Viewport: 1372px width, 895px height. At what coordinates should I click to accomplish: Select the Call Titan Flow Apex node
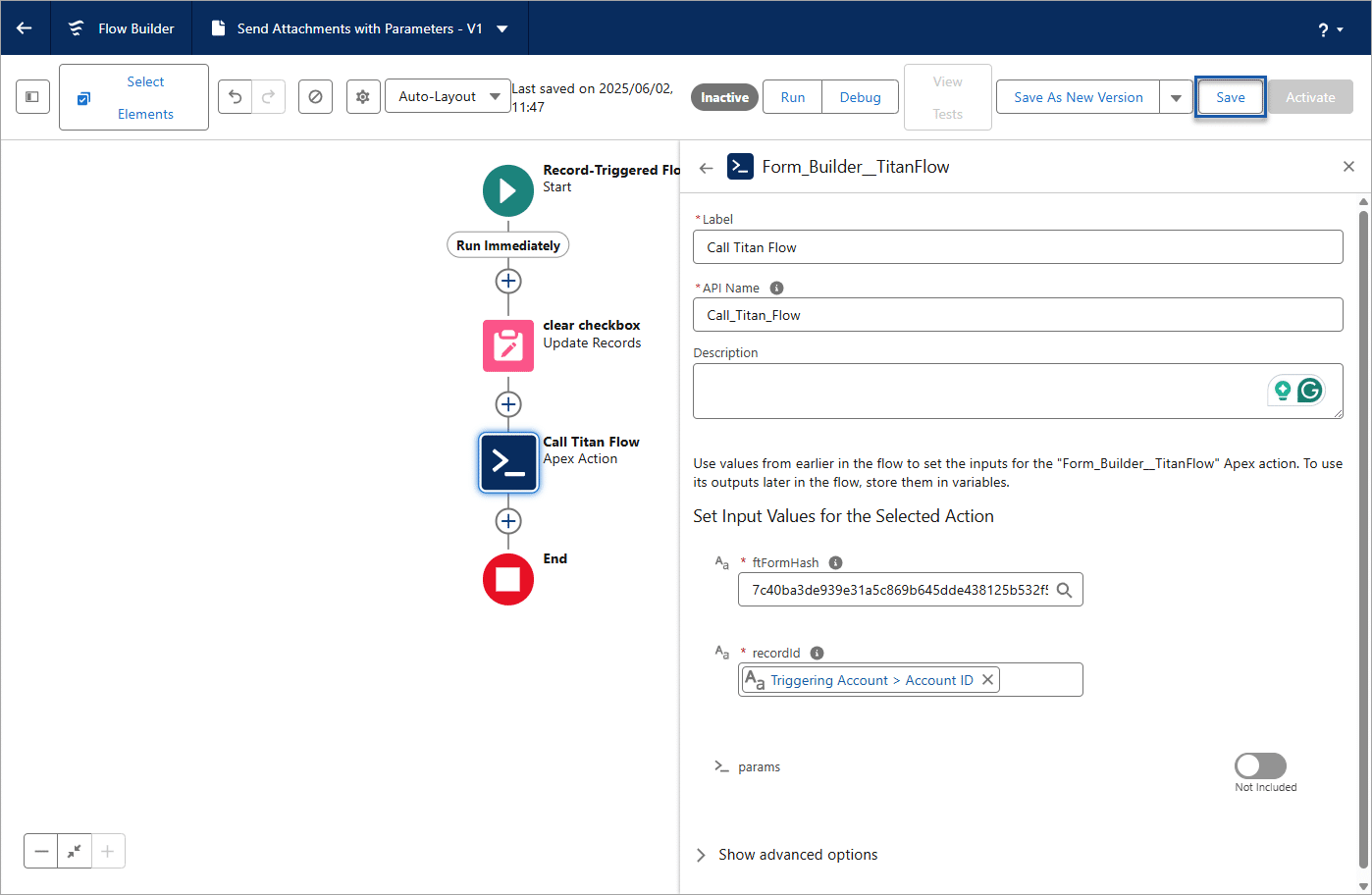[508, 462]
